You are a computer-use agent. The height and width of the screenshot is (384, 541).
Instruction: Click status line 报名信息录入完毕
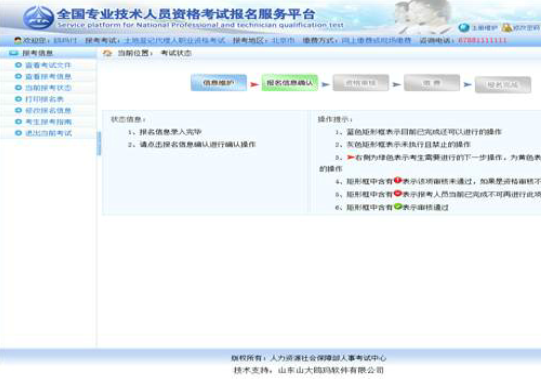click(165, 132)
